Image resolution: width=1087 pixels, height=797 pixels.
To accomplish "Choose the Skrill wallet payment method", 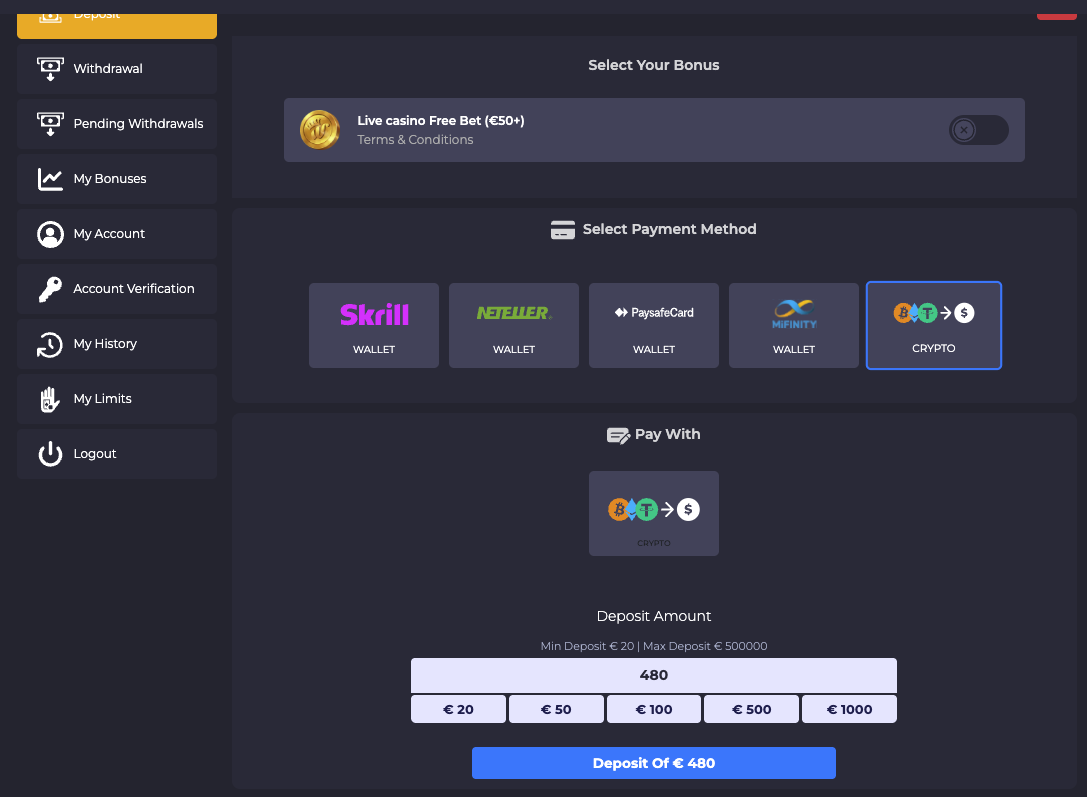I will 374,325.
